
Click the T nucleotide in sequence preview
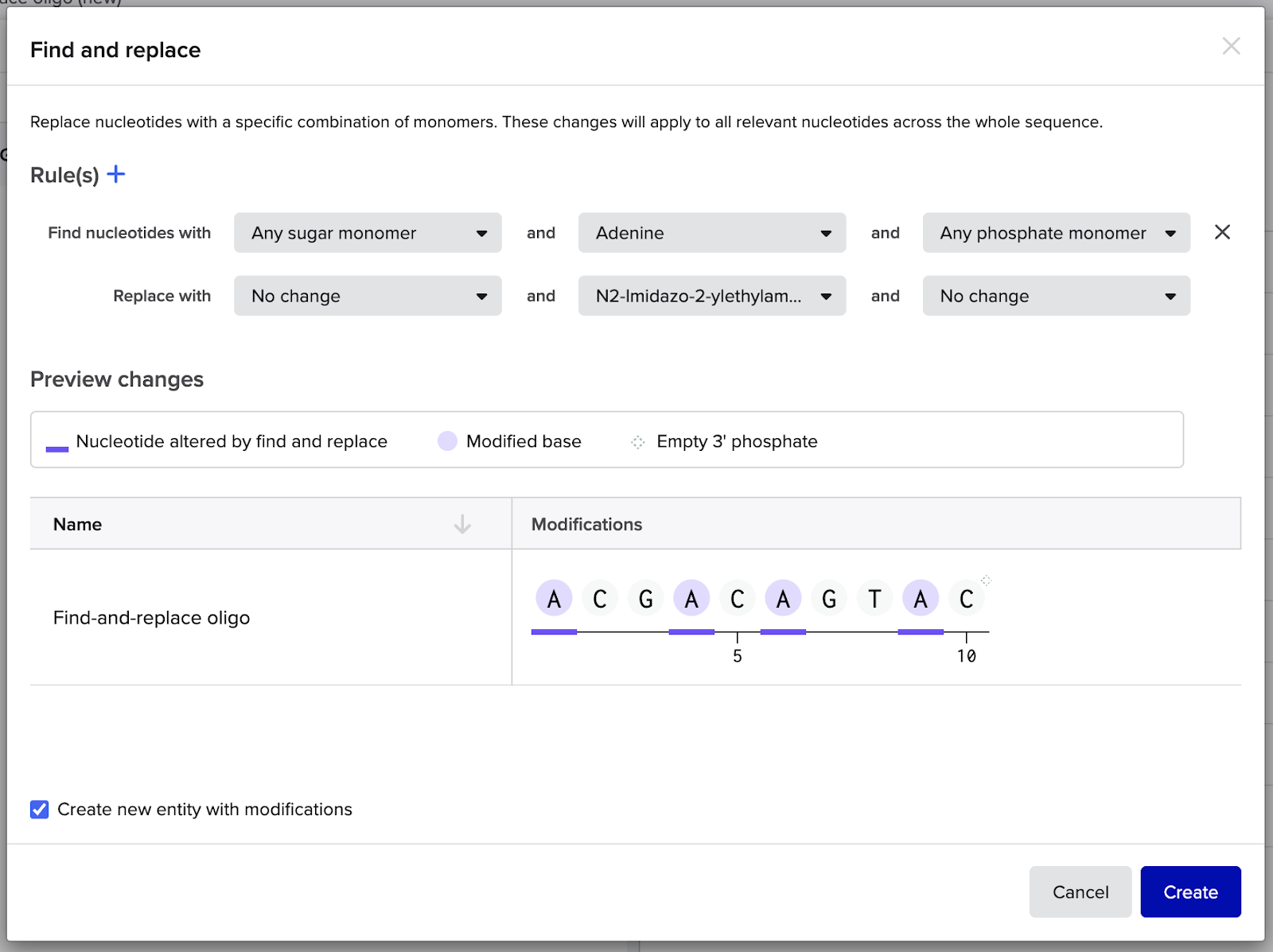coord(874,598)
